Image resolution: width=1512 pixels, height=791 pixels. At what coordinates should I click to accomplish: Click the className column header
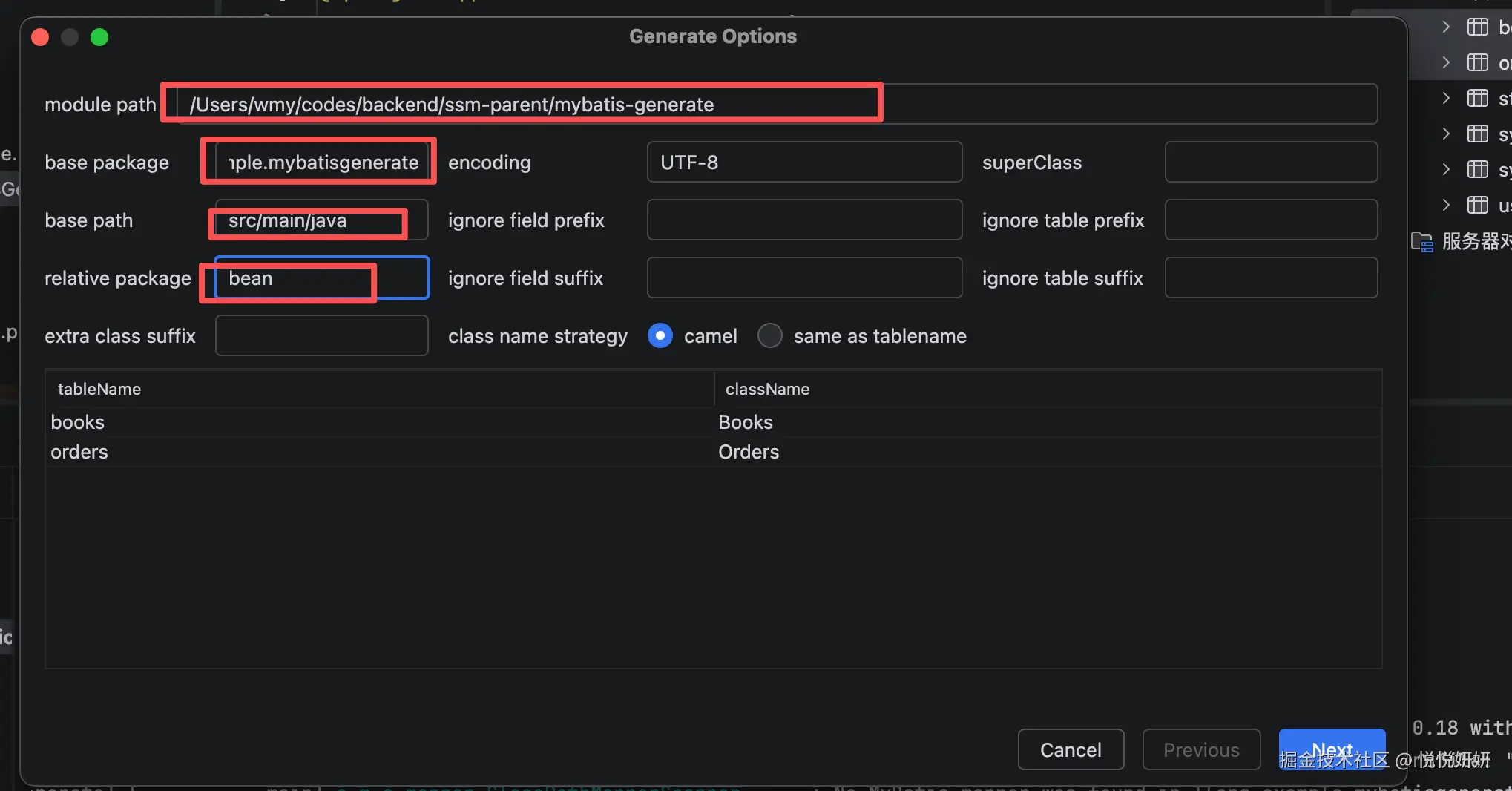point(767,390)
